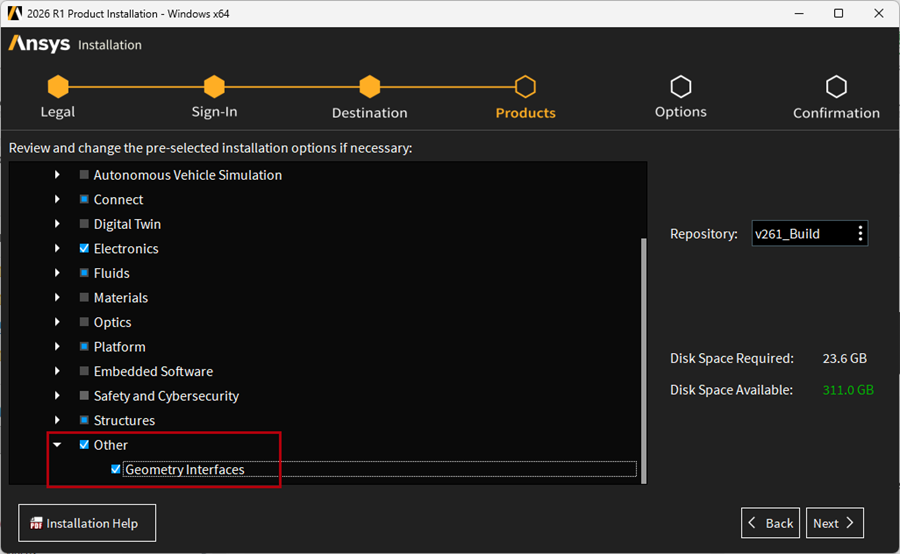Toggle the Optics checkbox

click(x=84, y=322)
